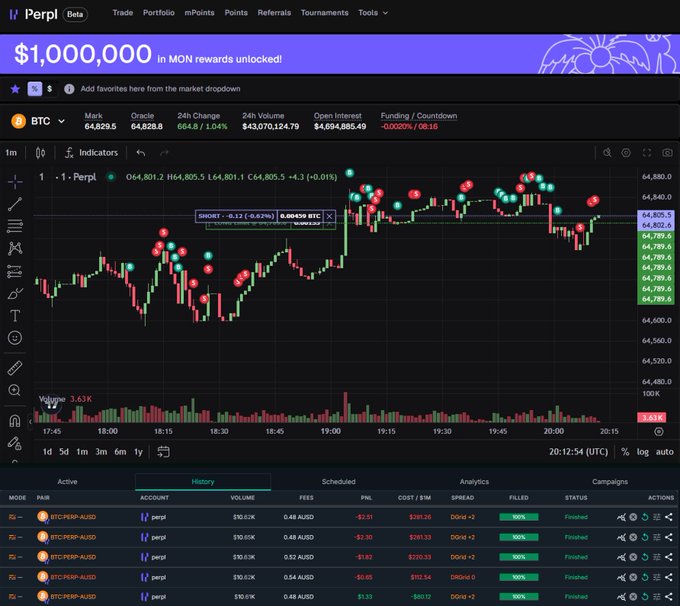680x606 pixels.
Task: Click the $1,000,000 MON rewards banner
Action: 340,54
